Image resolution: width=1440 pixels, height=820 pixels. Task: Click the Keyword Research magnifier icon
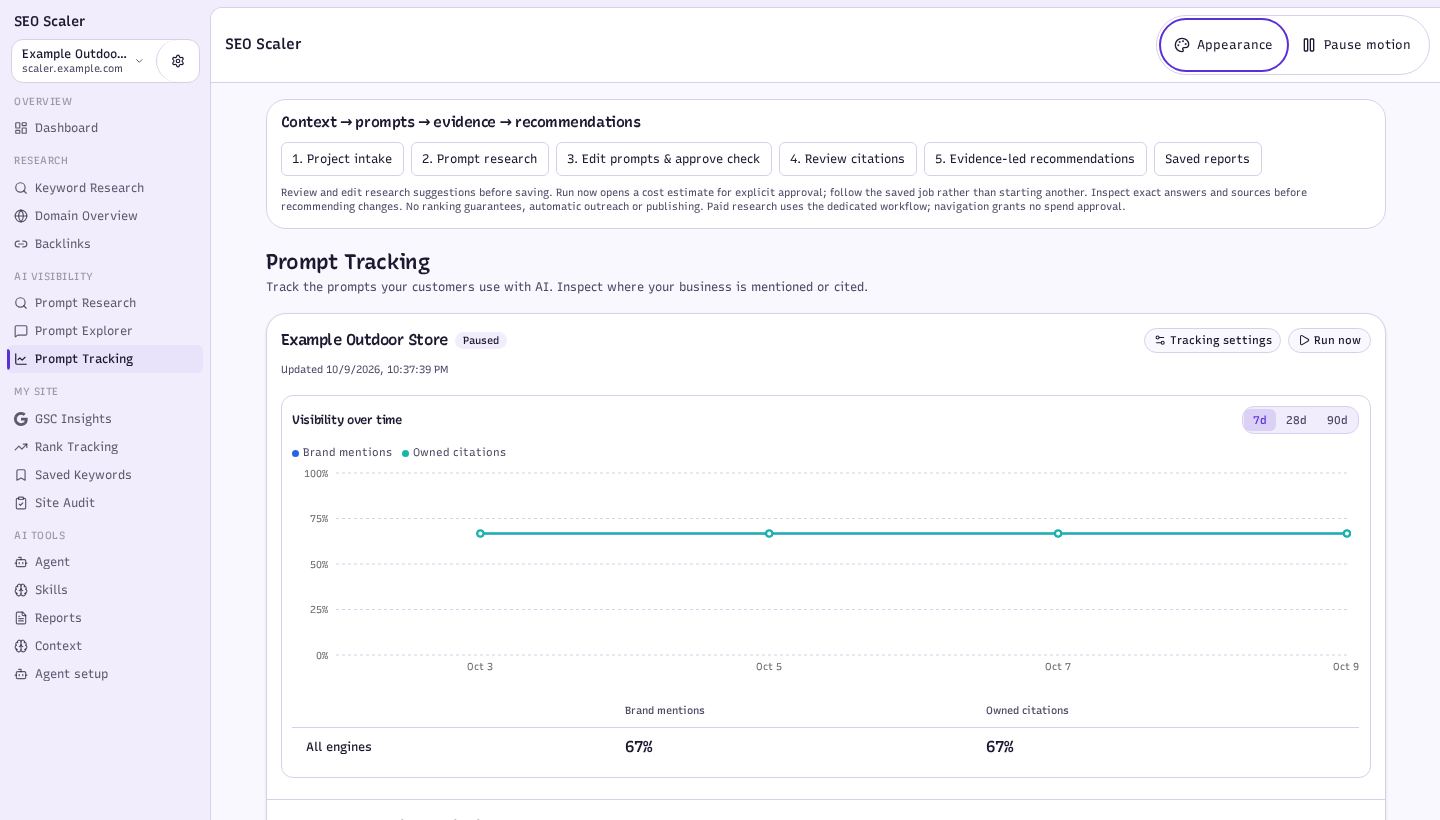[x=21, y=188]
